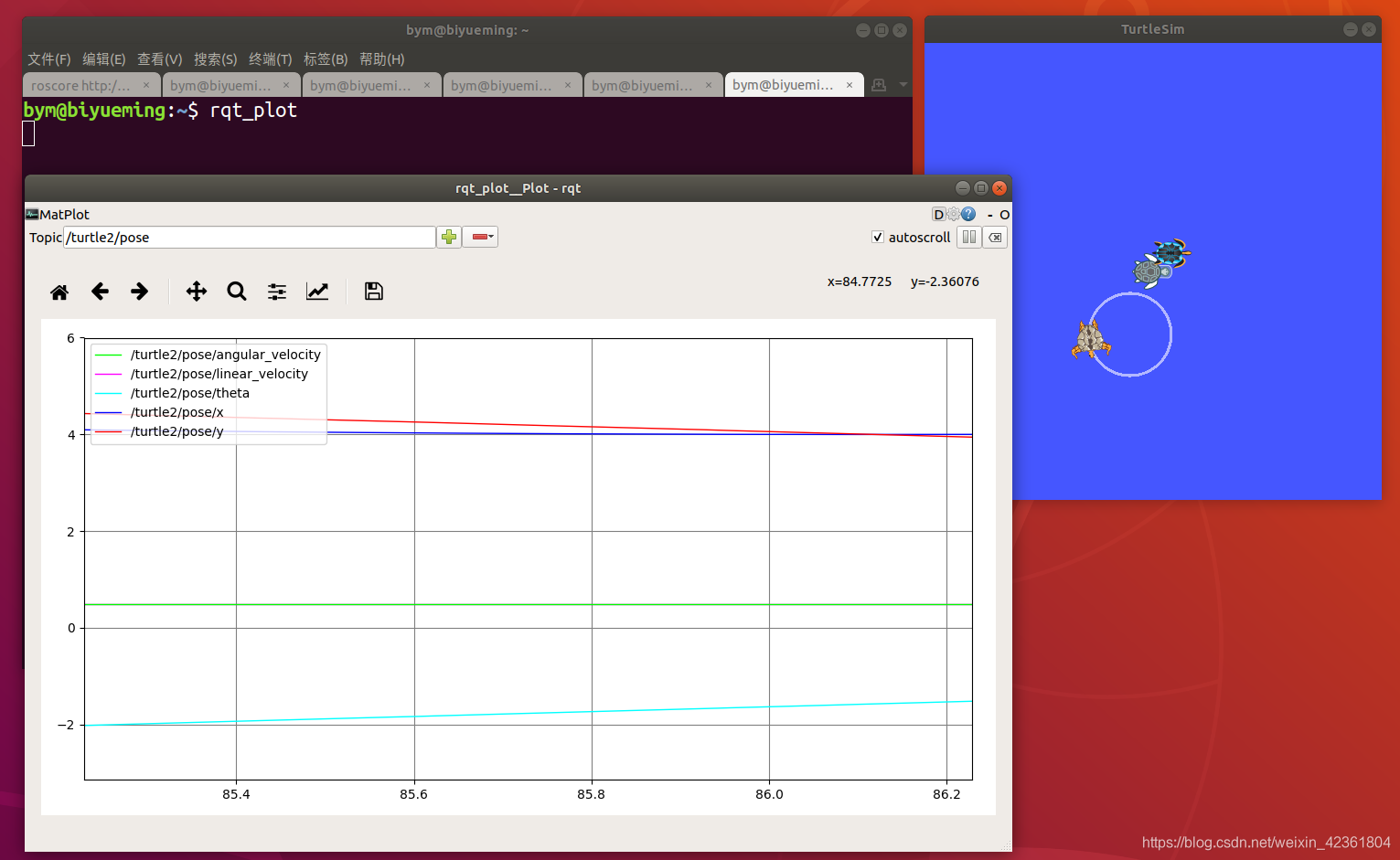Viewport: 1400px width, 860px height.
Task: Click the orange turtle in TurtleSim
Action: (x=1090, y=340)
